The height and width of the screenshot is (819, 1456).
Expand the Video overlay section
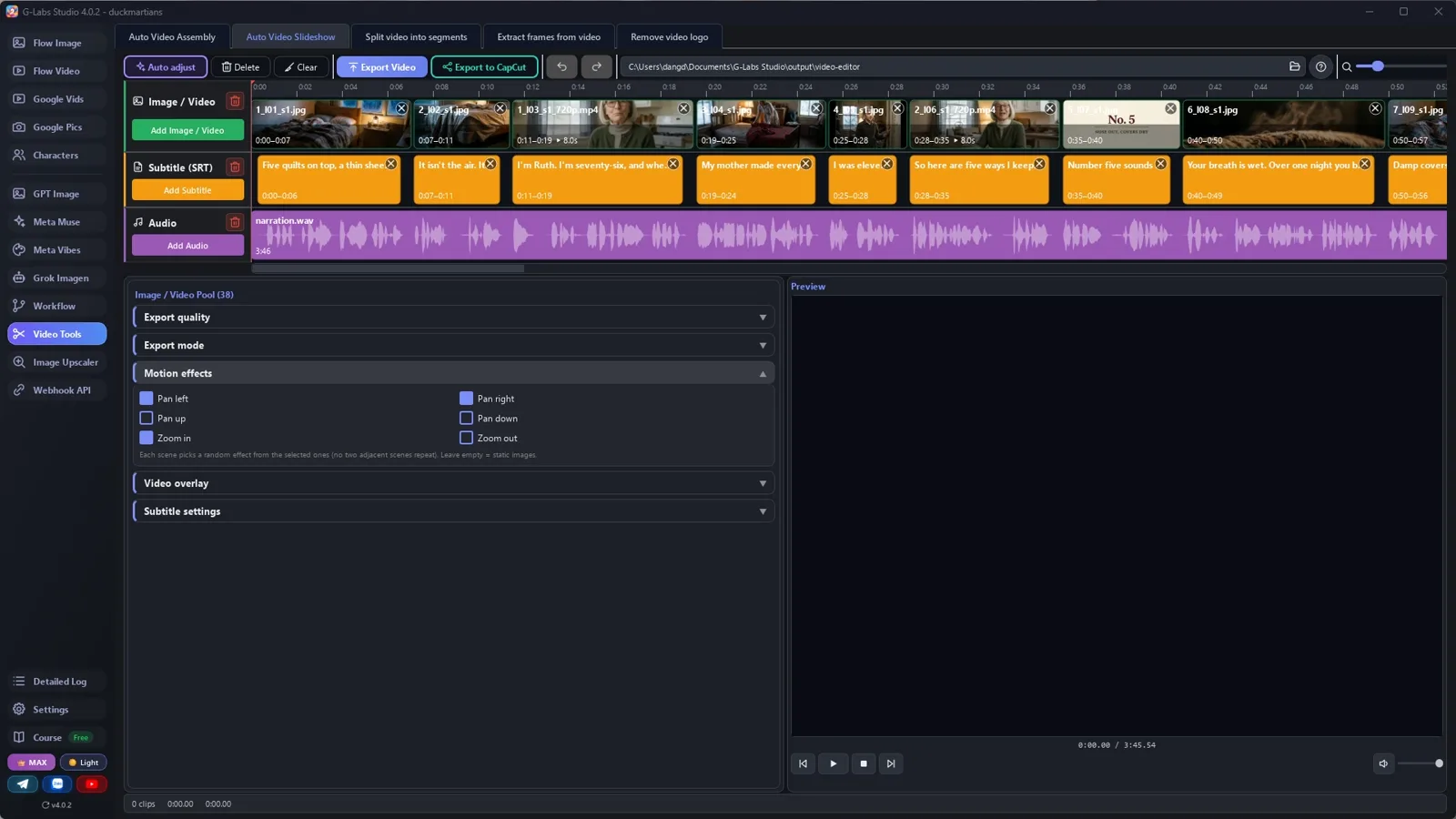point(453,483)
